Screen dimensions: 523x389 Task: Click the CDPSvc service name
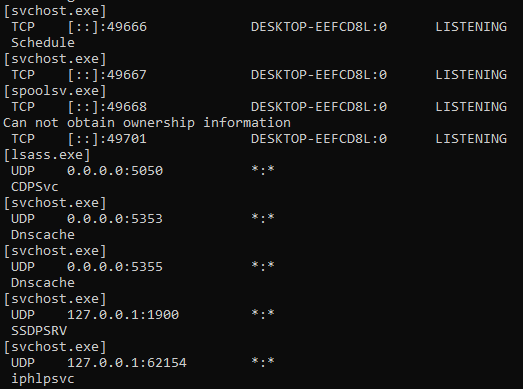click(35, 187)
